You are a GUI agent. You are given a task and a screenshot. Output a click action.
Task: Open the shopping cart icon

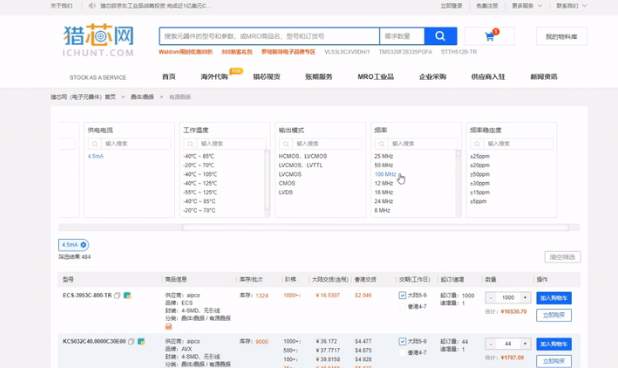point(490,37)
